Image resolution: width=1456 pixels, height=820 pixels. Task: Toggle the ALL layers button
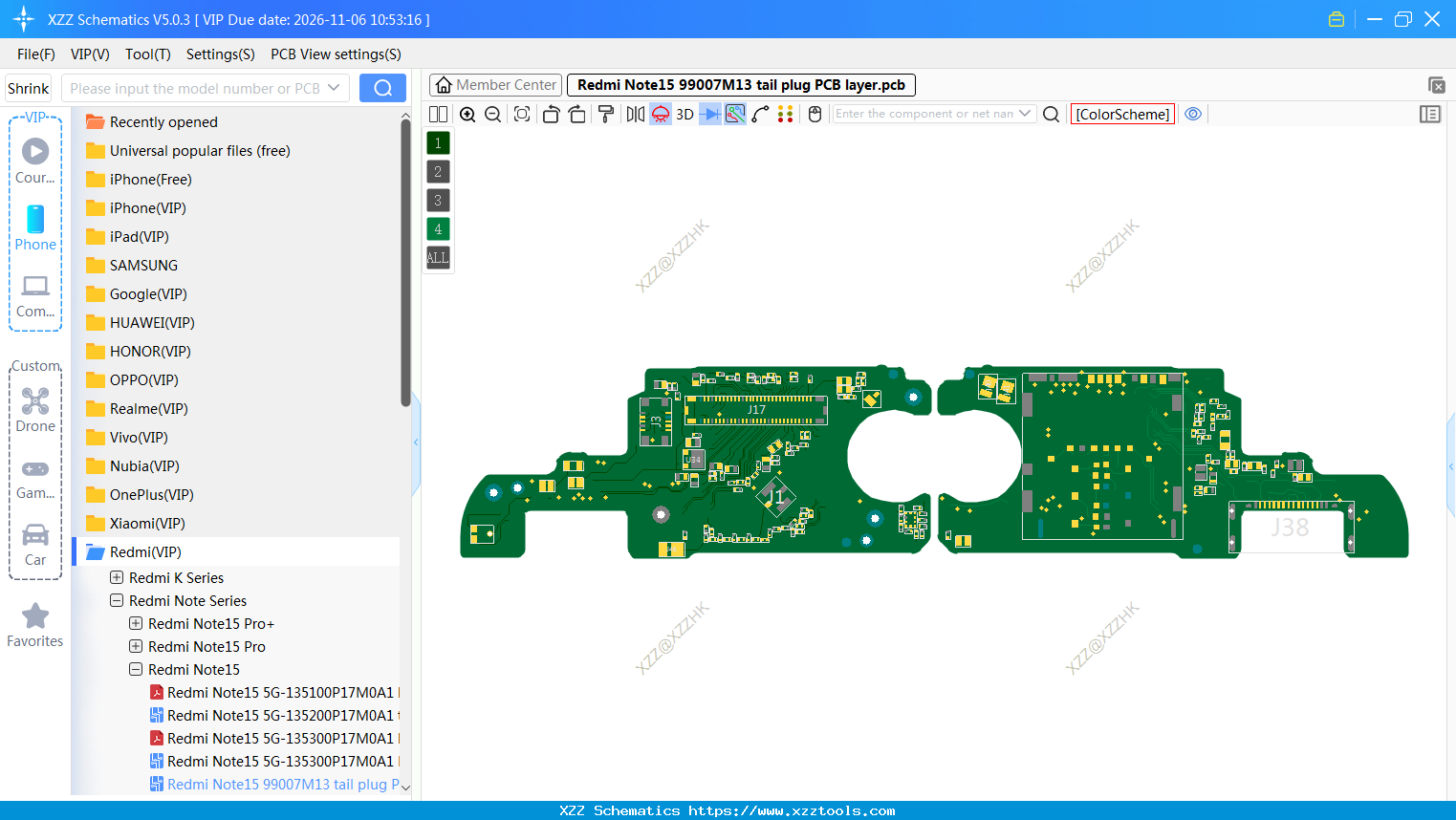tap(437, 257)
